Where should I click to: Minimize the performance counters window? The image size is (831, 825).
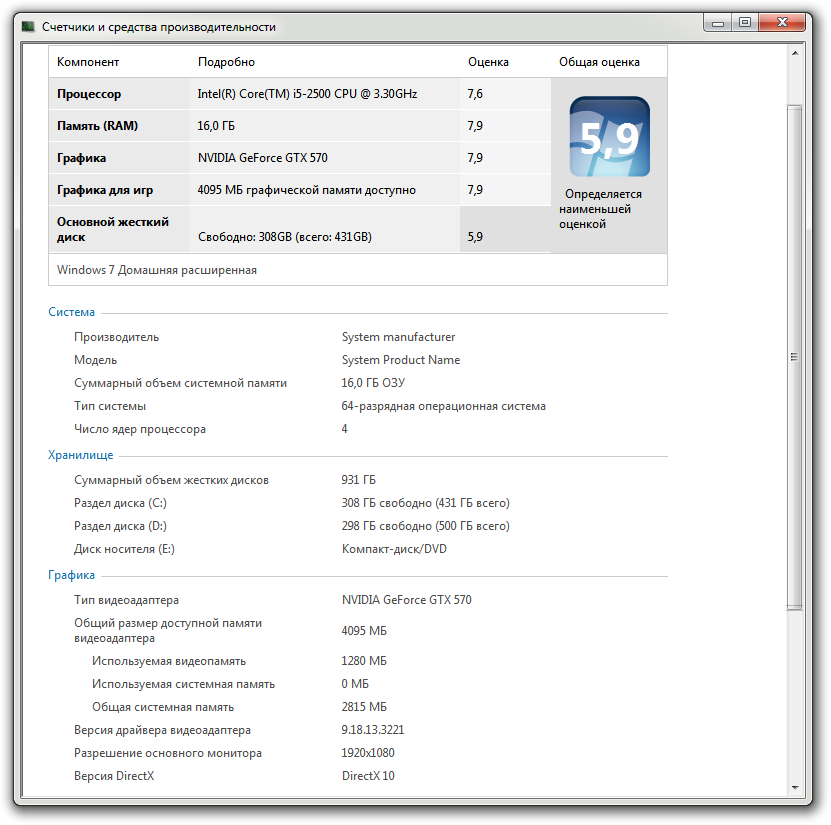pos(718,23)
